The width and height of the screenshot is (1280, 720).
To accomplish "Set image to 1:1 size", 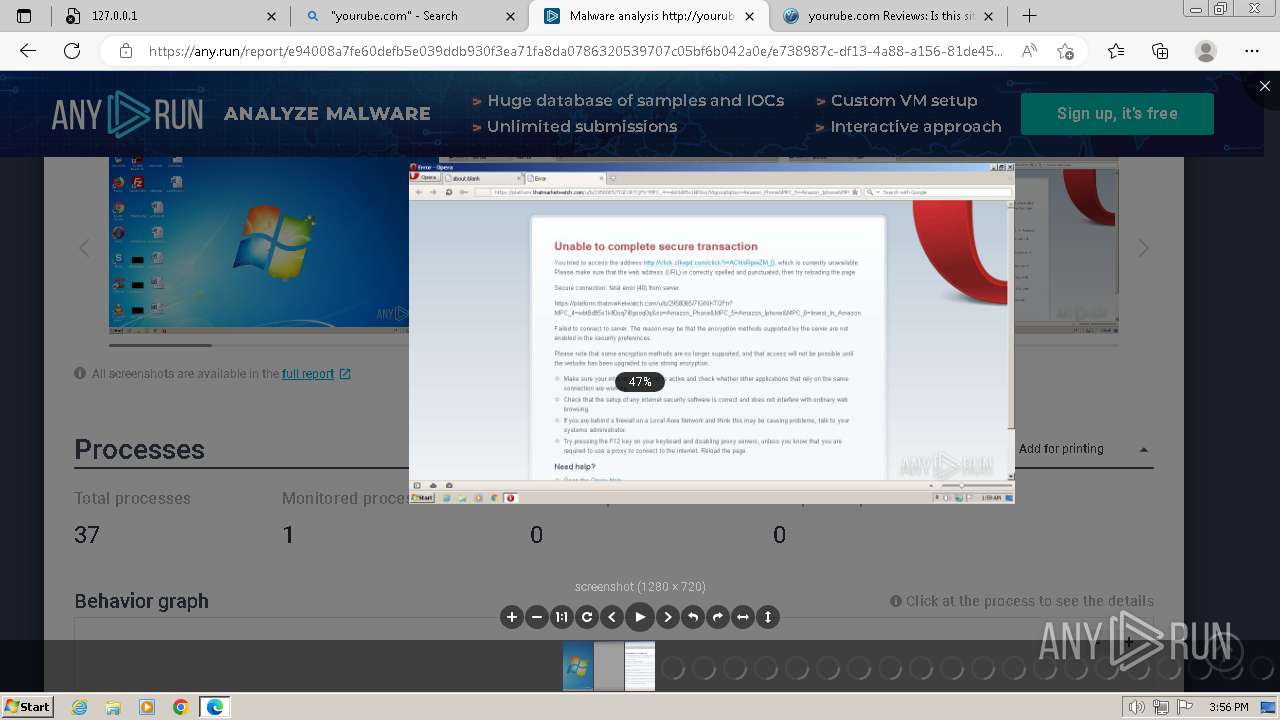I will [562, 617].
